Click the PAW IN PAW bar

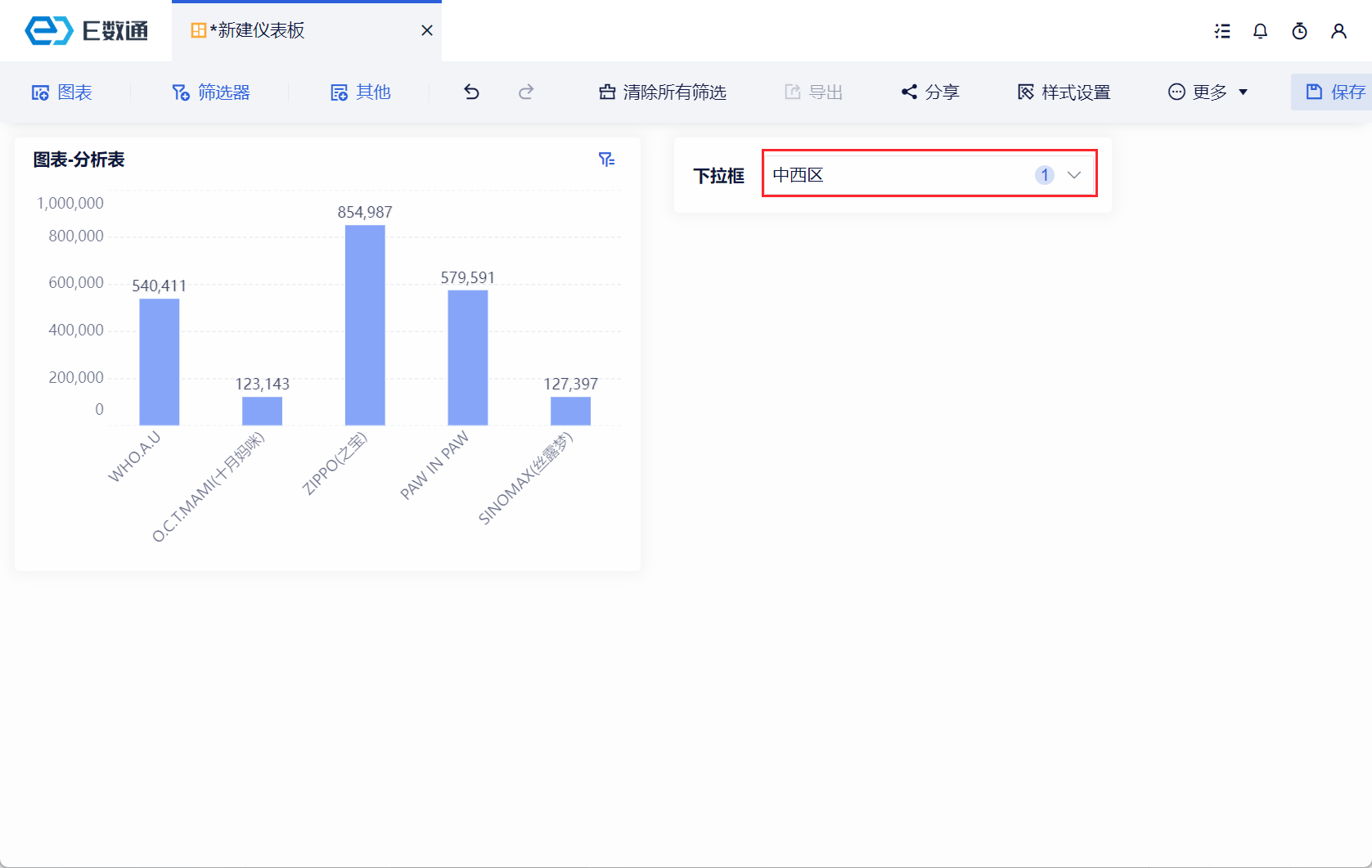click(468, 358)
